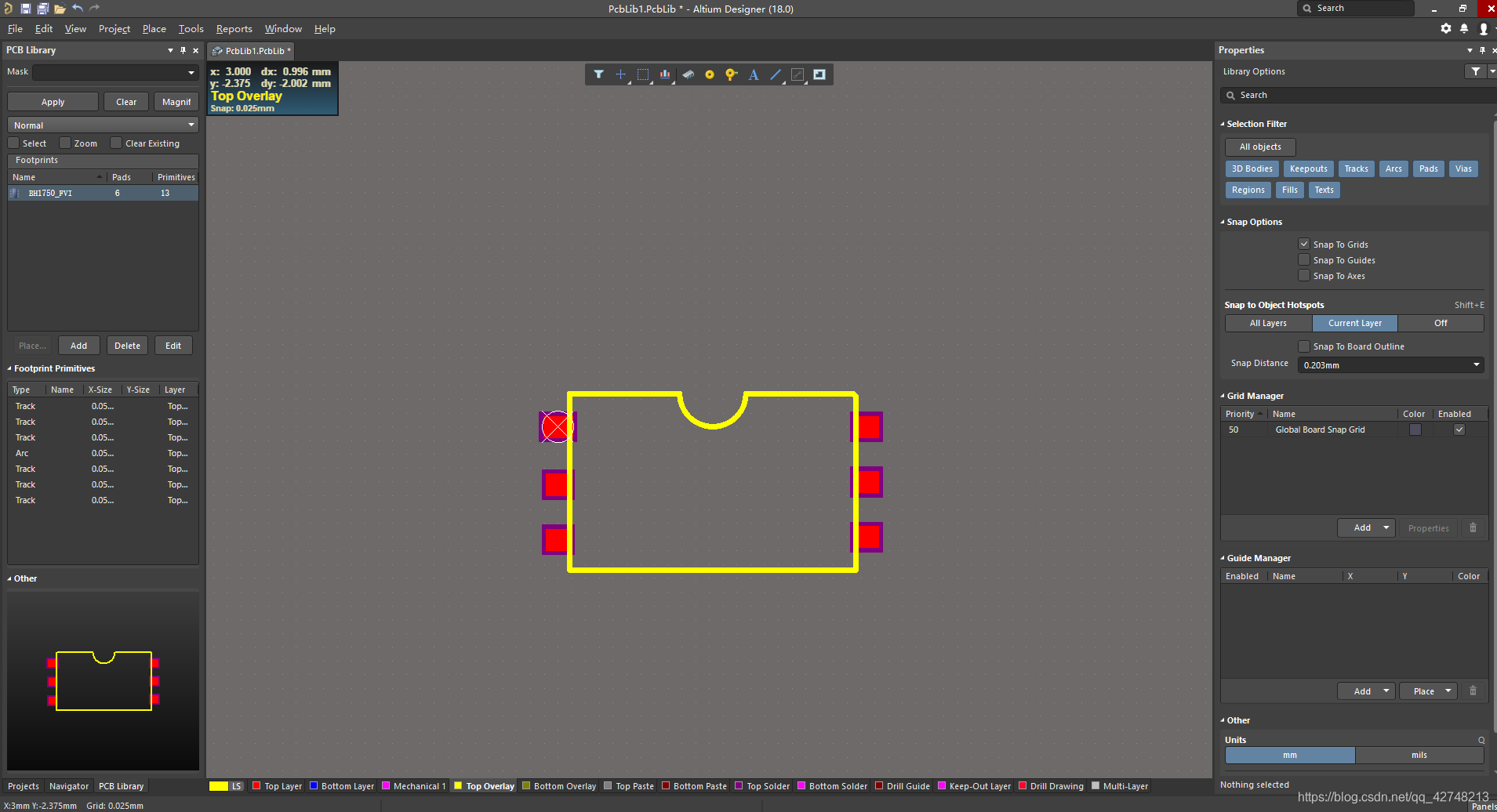Enable the Snap To Guides checkbox
The width and height of the screenshot is (1497, 812).
pos(1303,259)
